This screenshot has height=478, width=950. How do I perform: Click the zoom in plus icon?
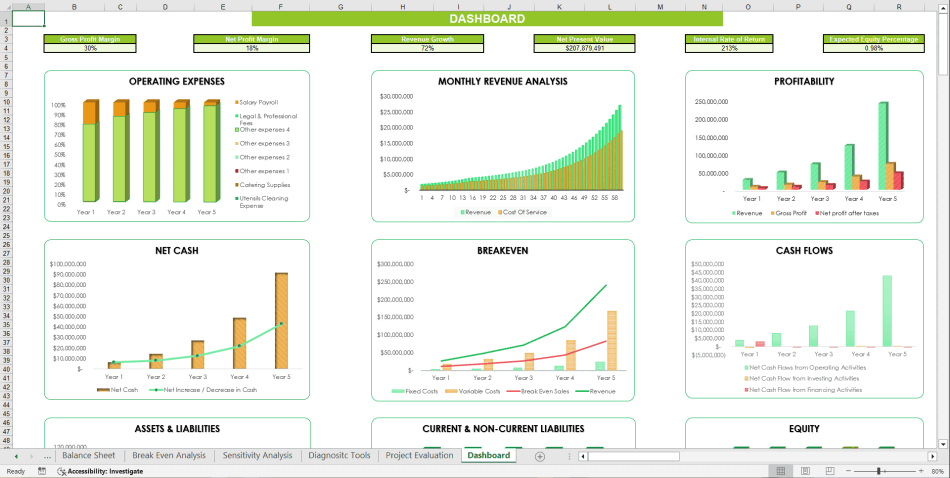[919, 471]
